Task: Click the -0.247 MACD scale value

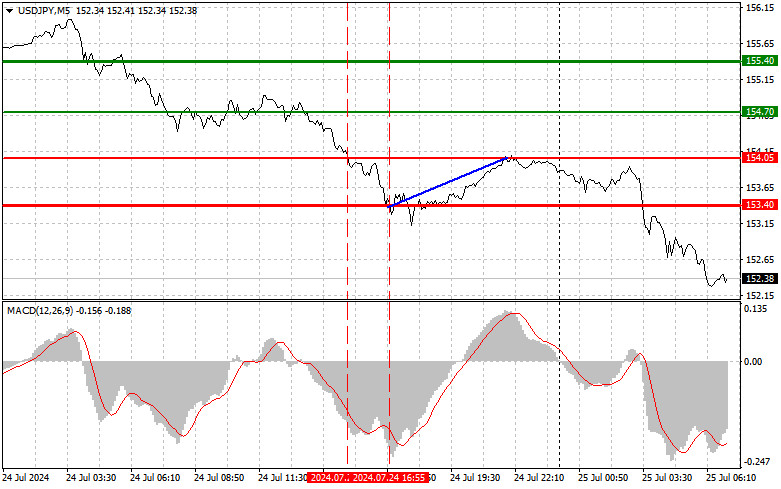Action: pos(757,462)
